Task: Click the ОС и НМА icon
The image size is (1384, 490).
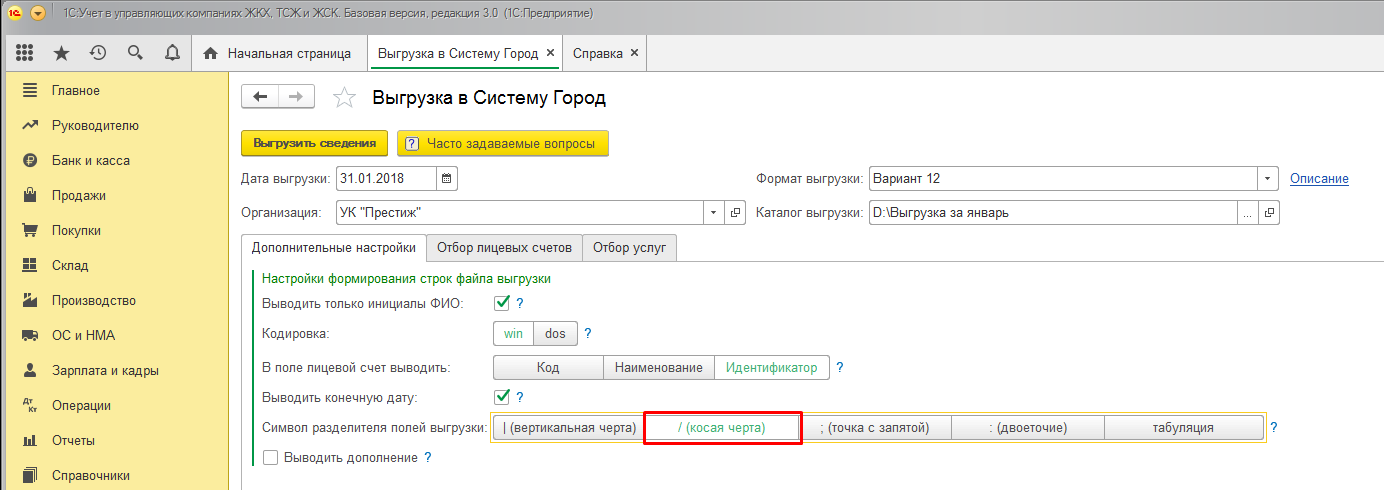Action: tap(29, 335)
